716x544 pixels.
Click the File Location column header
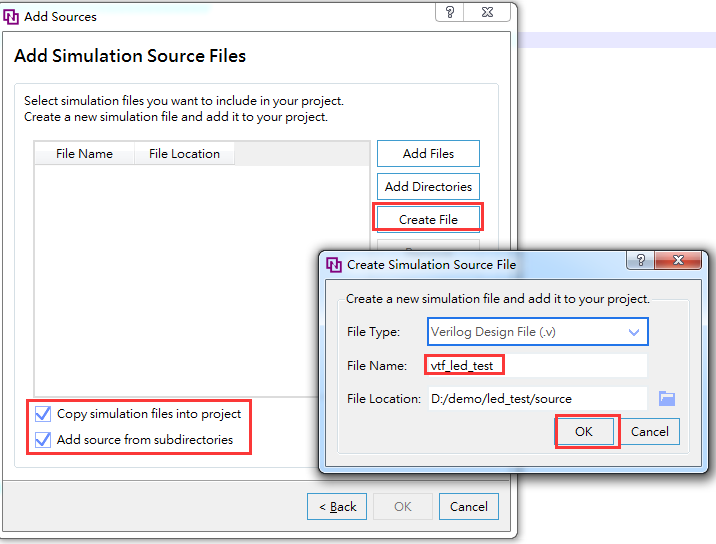tap(184, 153)
